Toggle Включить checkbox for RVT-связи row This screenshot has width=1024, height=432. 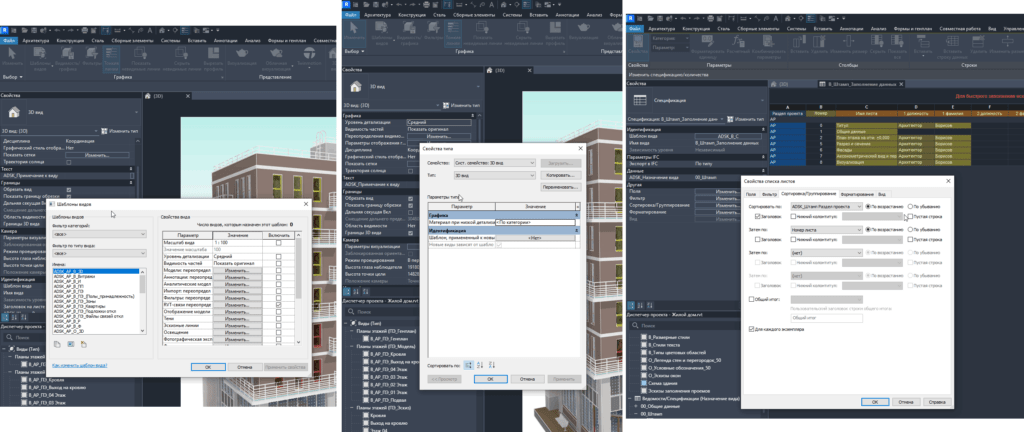coord(278,305)
